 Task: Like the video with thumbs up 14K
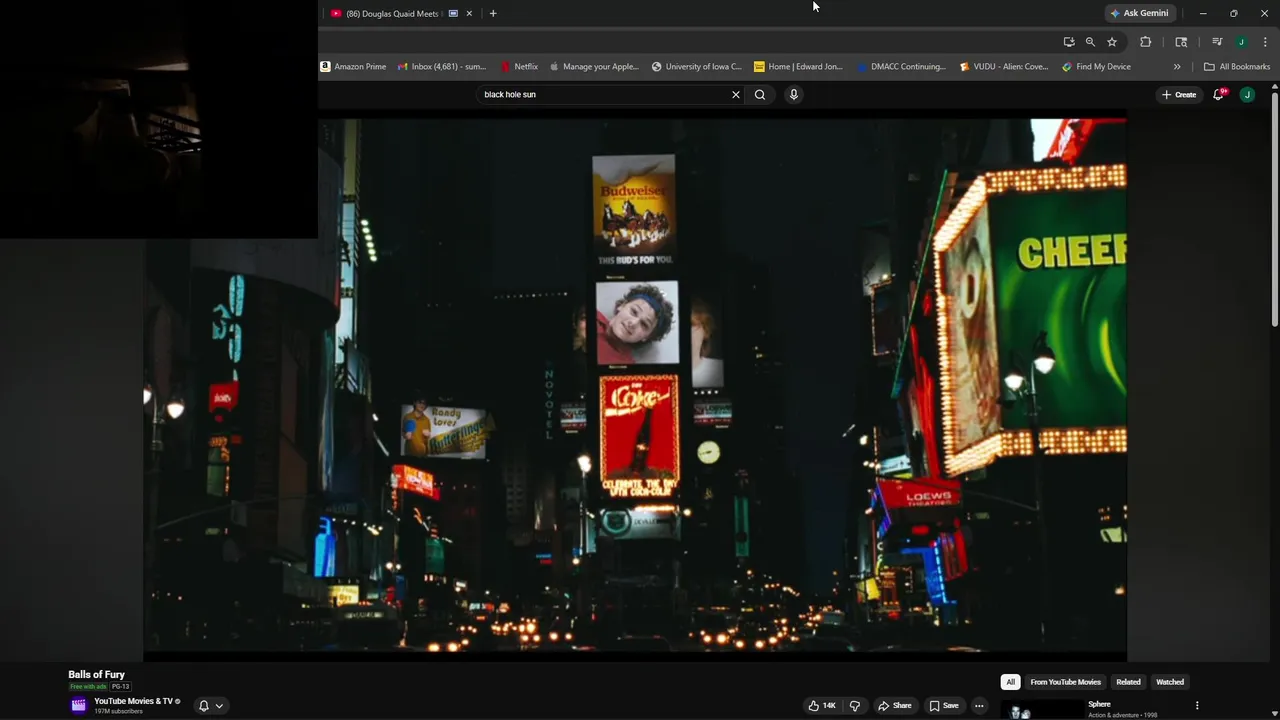822,706
